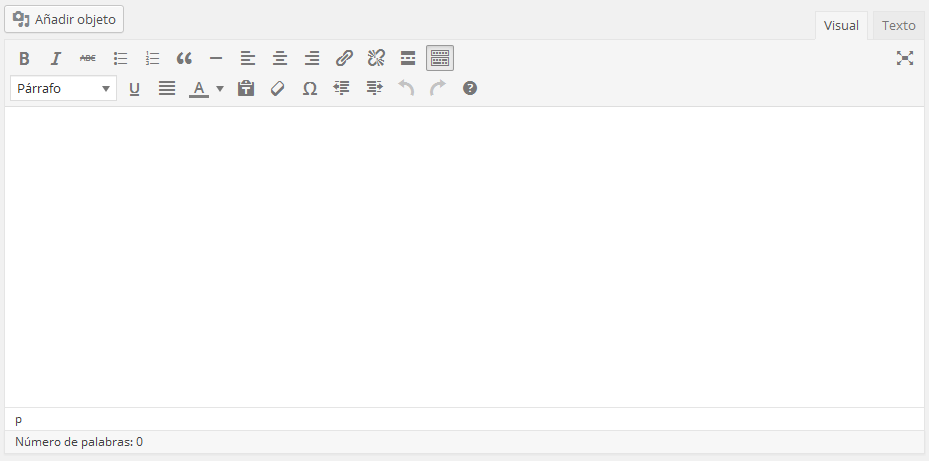Increase the paragraph indent
This screenshot has width=929, height=461.
374,88
